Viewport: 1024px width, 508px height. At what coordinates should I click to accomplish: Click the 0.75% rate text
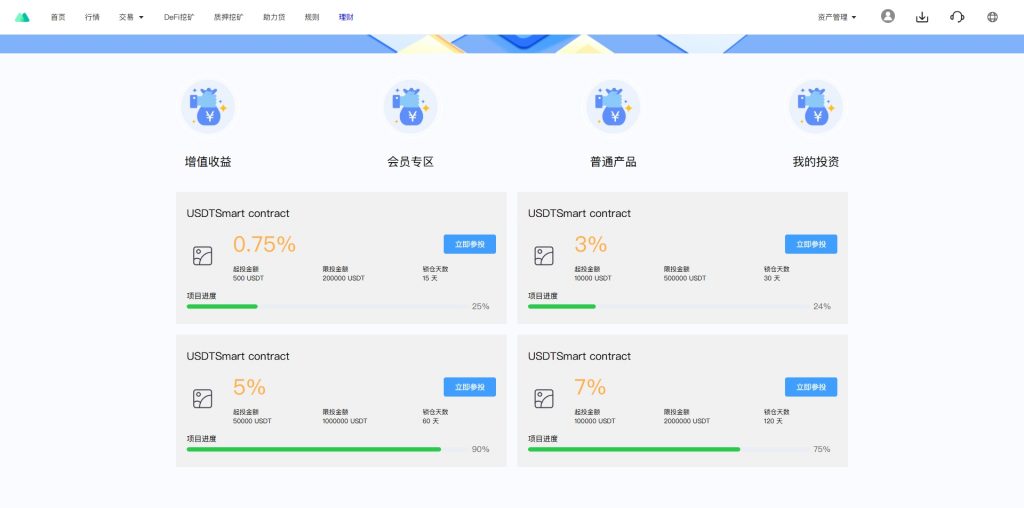[264, 244]
